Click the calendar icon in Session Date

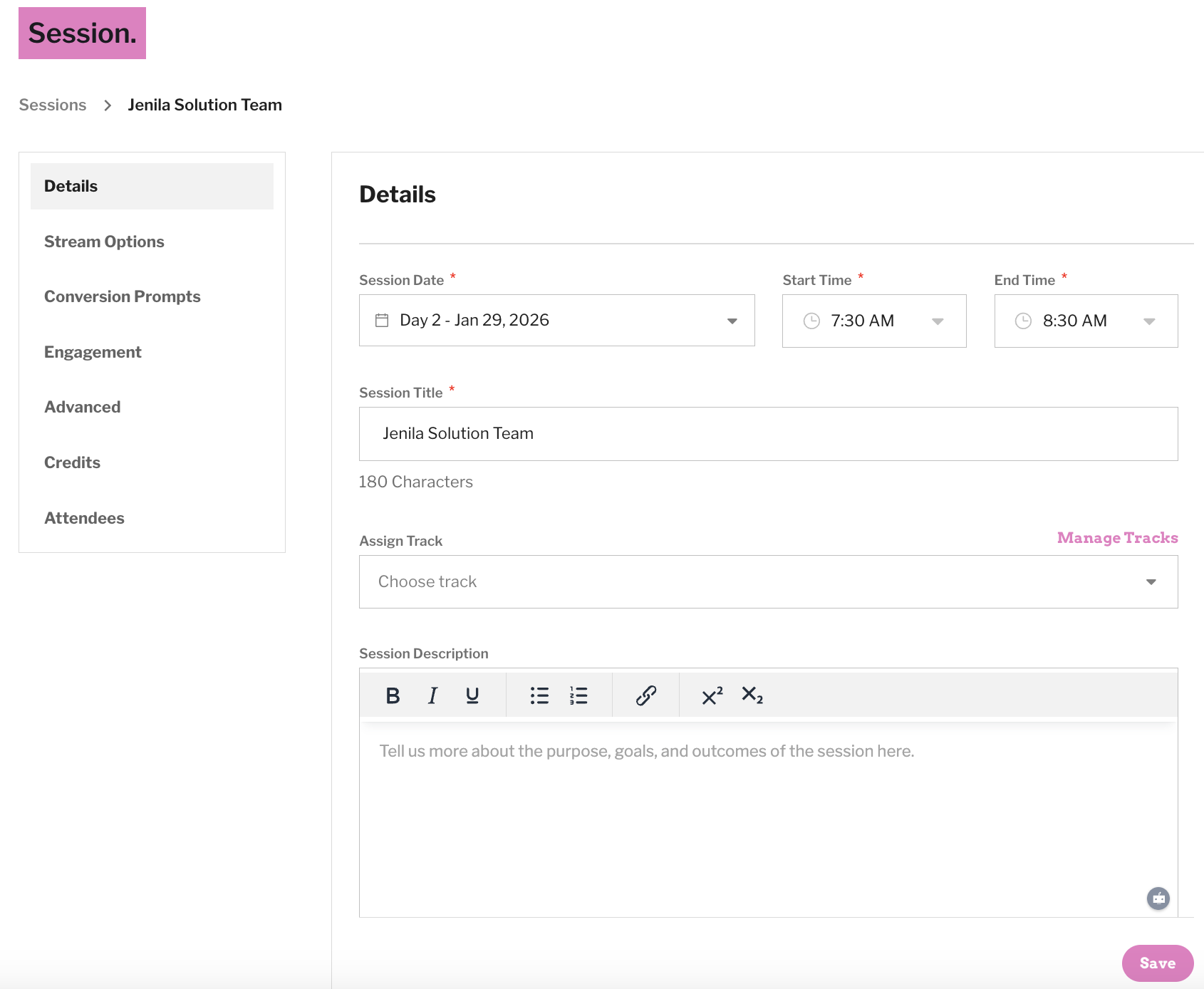tap(382, 321)
